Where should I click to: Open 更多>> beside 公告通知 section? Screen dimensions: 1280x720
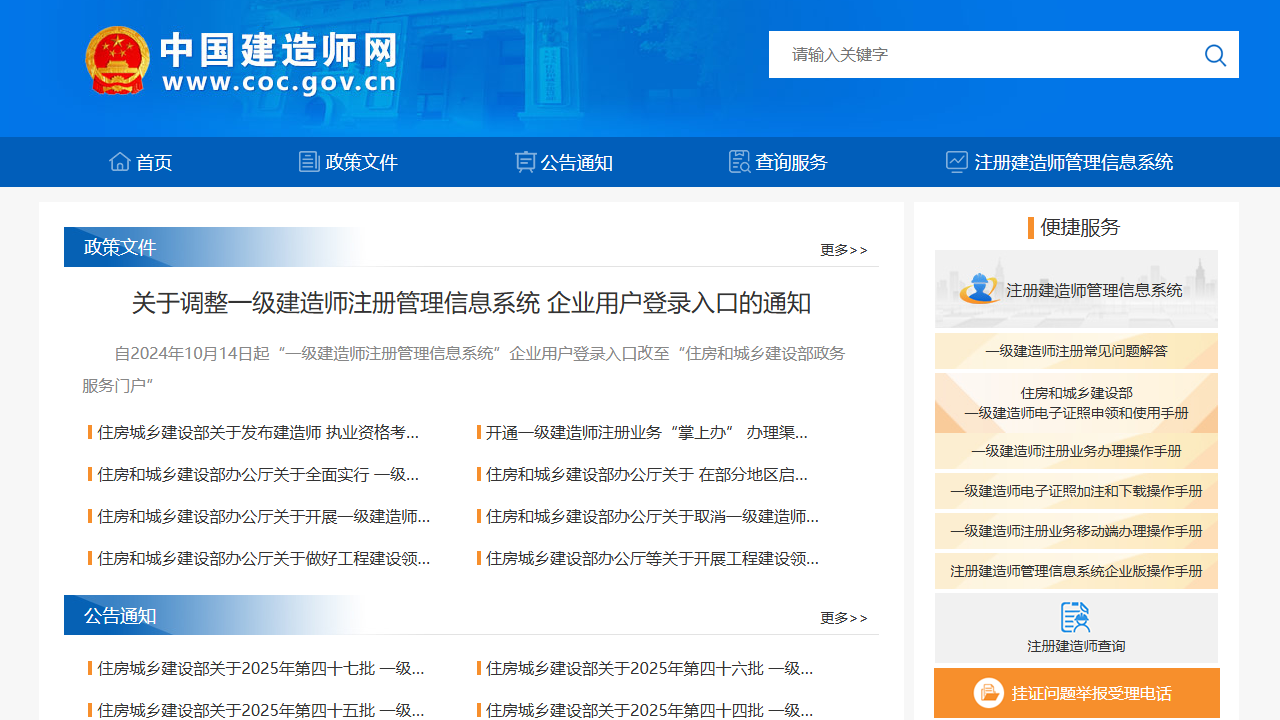point(844,617)
